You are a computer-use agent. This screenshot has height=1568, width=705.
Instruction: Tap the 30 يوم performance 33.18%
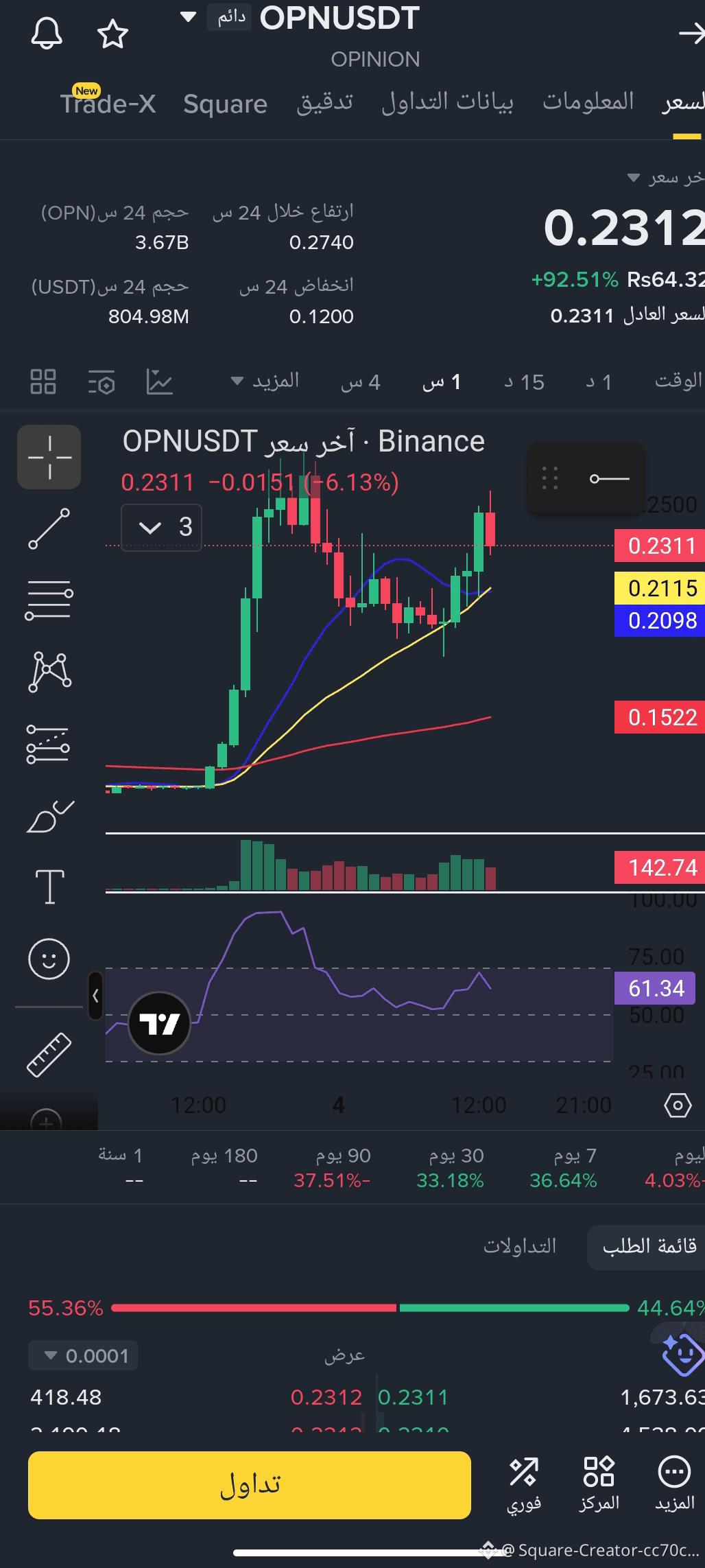[x=450, y=1168]
